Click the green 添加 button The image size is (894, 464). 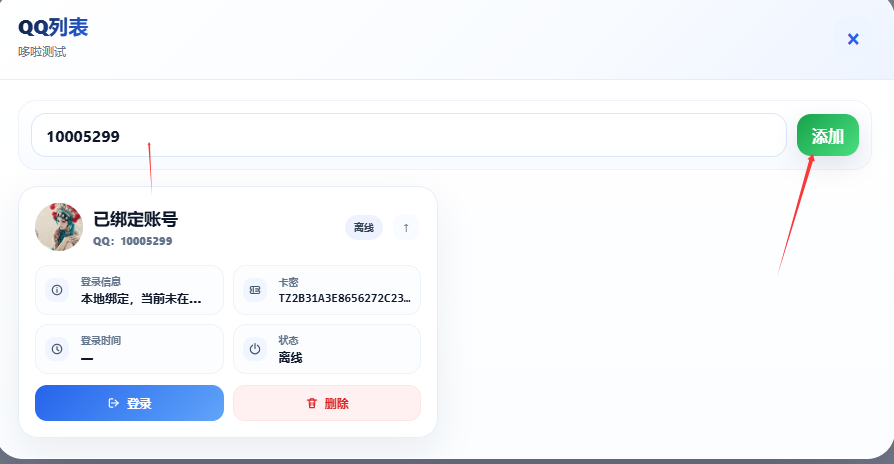click(827, 135)
